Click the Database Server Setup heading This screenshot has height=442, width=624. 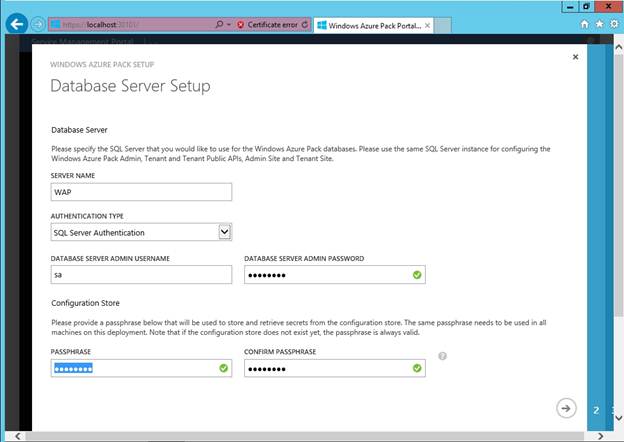(x=131, y=86)
